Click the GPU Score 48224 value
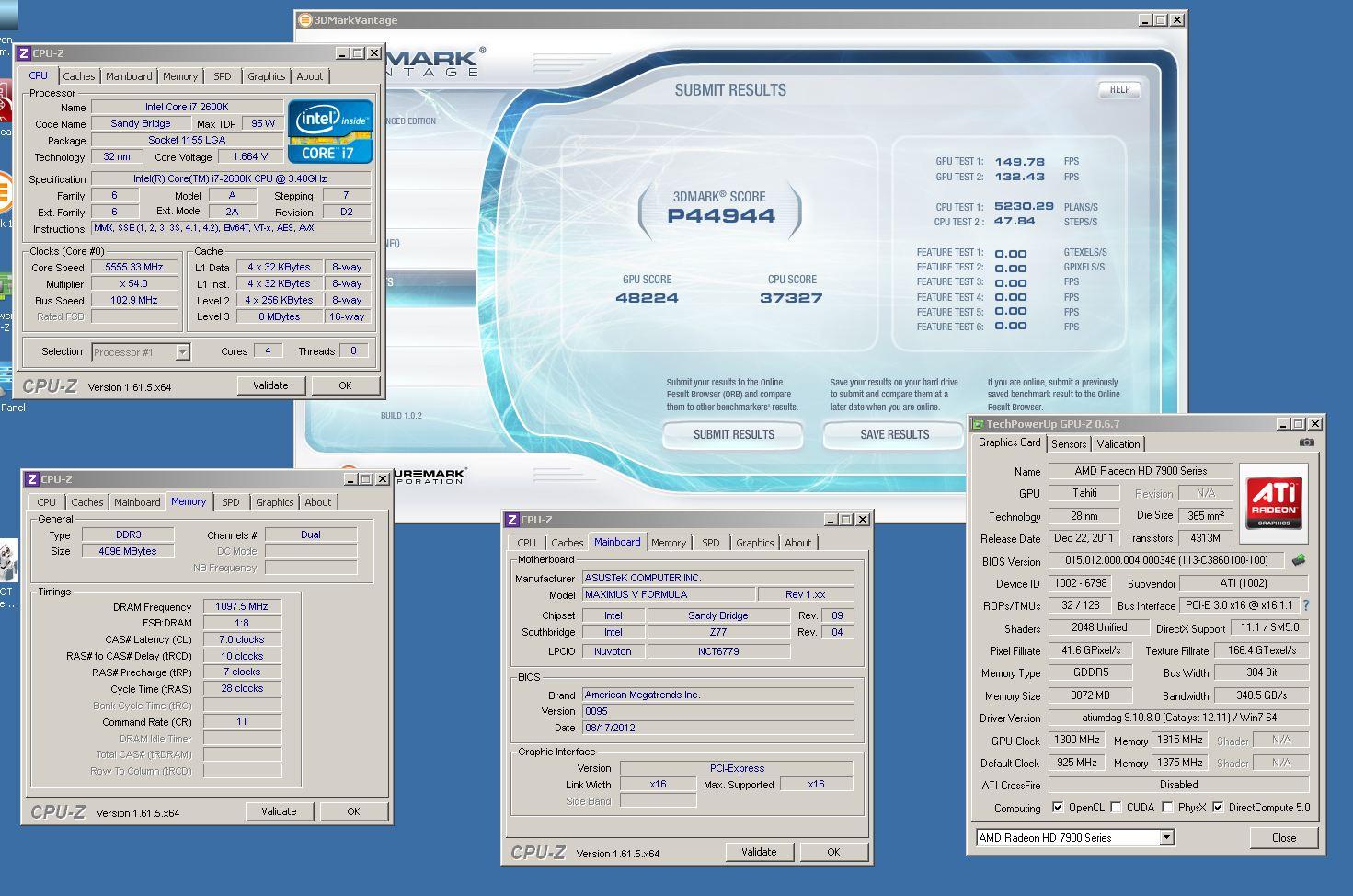The width and height of the screenshot is (1353, 896). pyautogui.click(x=647, y=298)
